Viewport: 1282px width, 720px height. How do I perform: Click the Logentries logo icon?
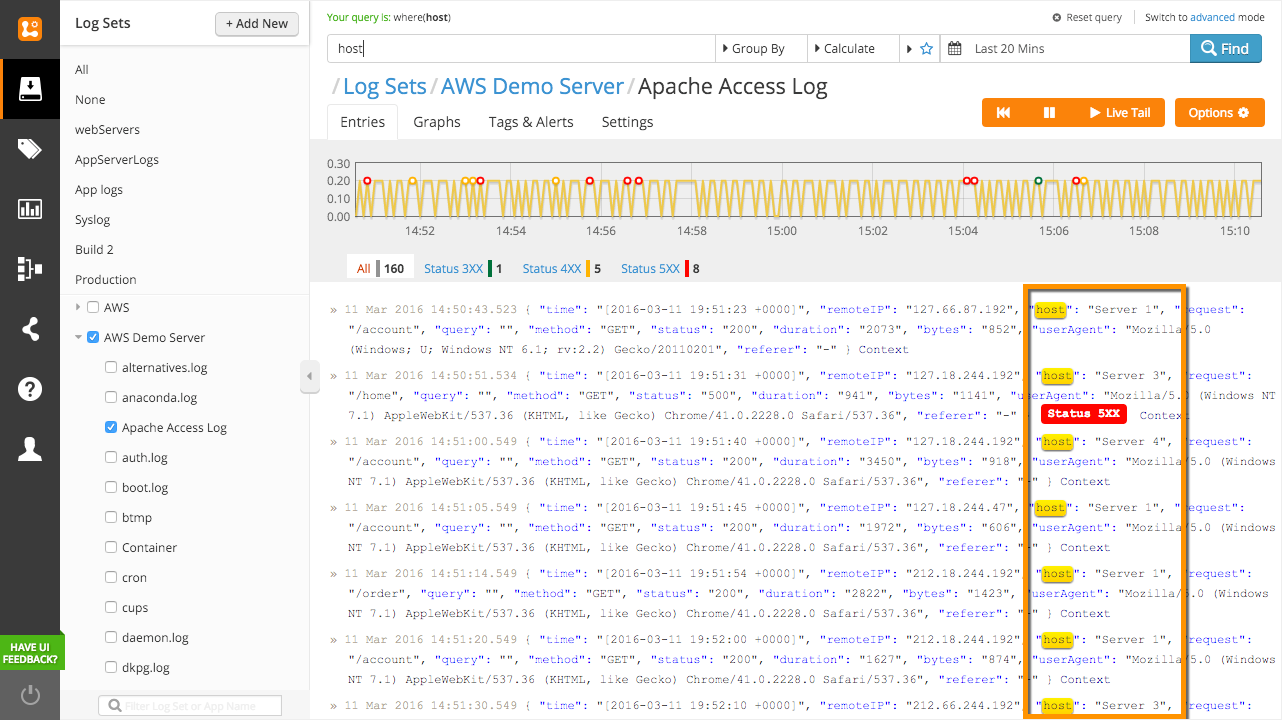30,29
